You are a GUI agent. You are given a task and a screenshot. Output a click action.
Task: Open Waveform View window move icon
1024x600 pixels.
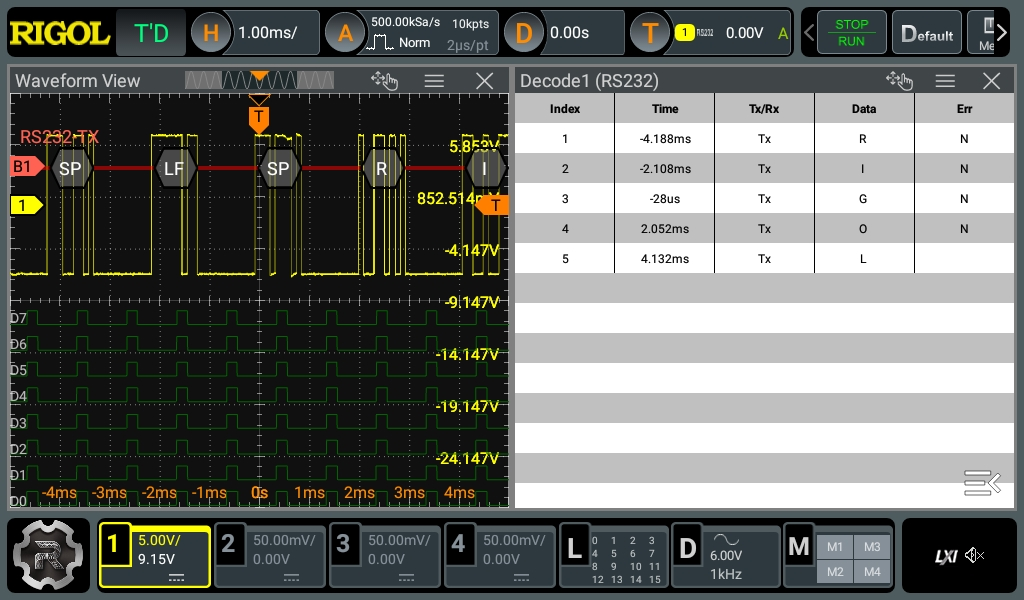point(384,81)
